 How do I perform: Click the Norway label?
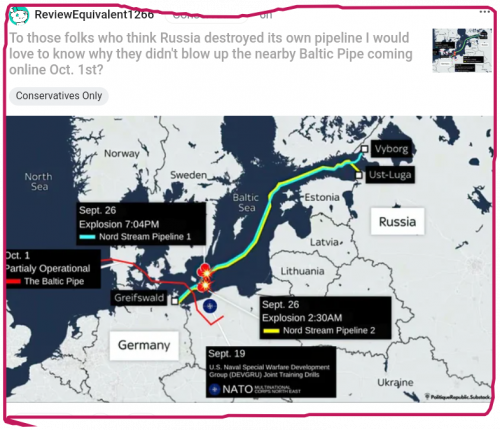(x=122, y=153)
